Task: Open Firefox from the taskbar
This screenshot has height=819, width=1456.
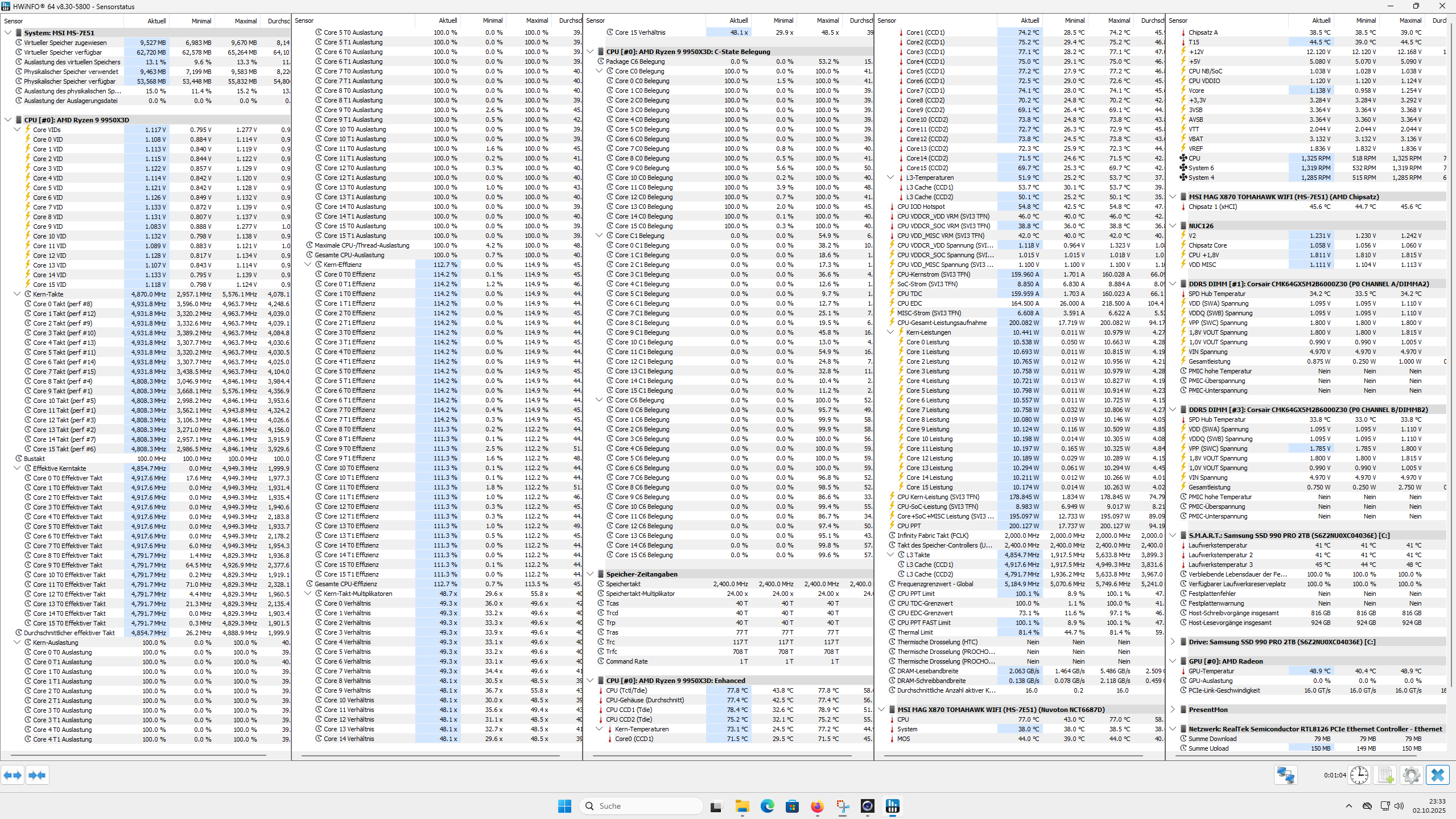Action: tap(817, 806)
